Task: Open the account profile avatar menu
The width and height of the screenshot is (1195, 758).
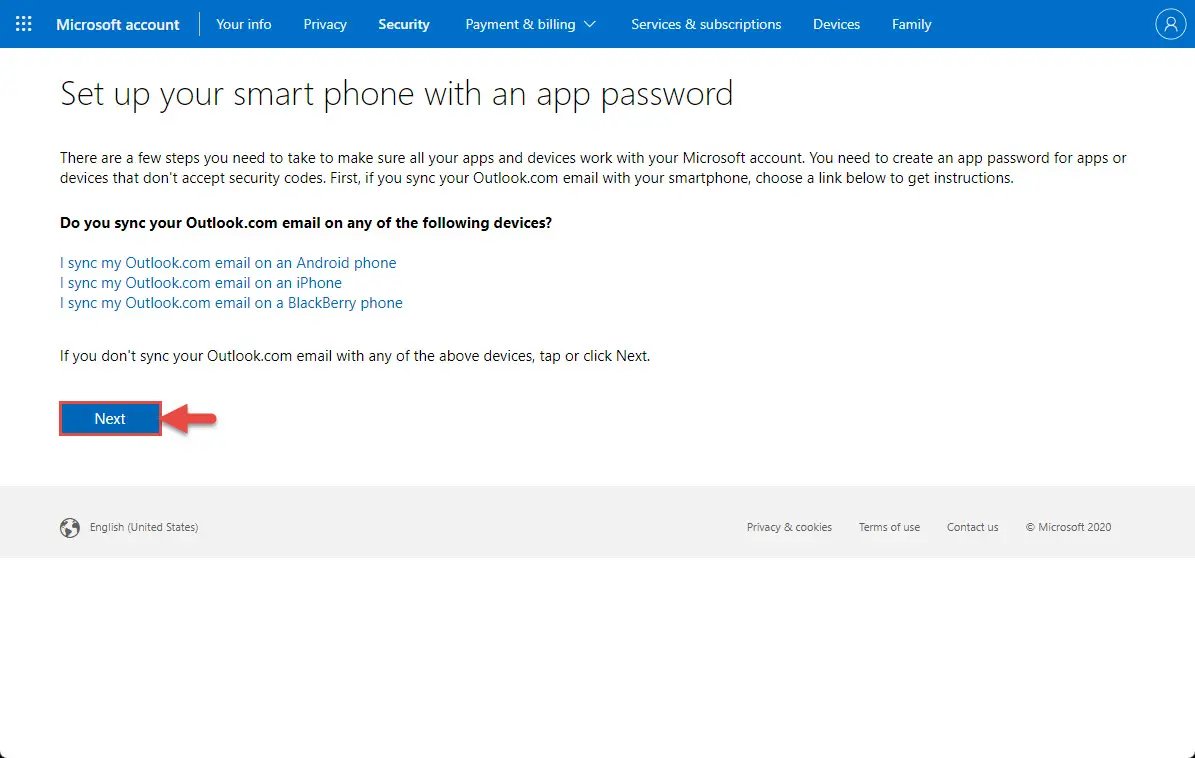Action: pos(1170,24)
